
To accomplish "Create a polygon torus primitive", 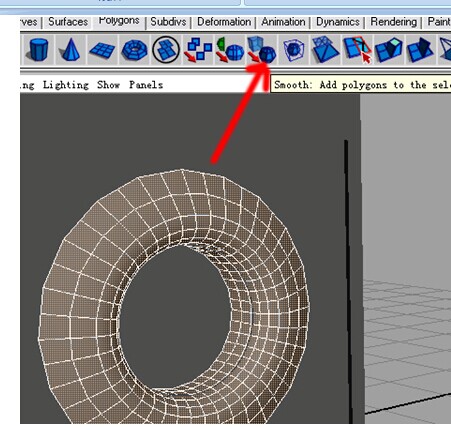I will click(x=134, y=50).
